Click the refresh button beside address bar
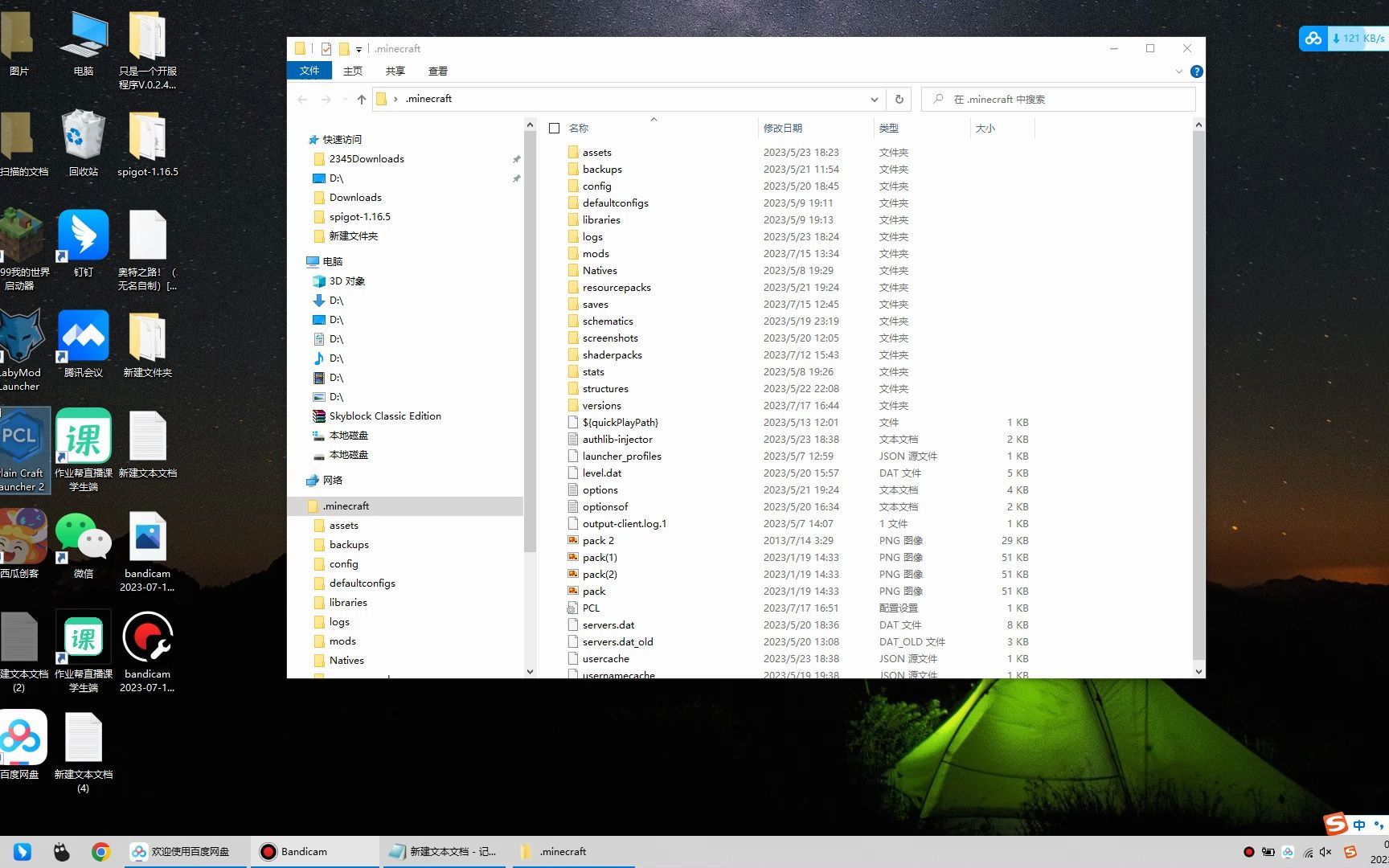 pos(899,99)
